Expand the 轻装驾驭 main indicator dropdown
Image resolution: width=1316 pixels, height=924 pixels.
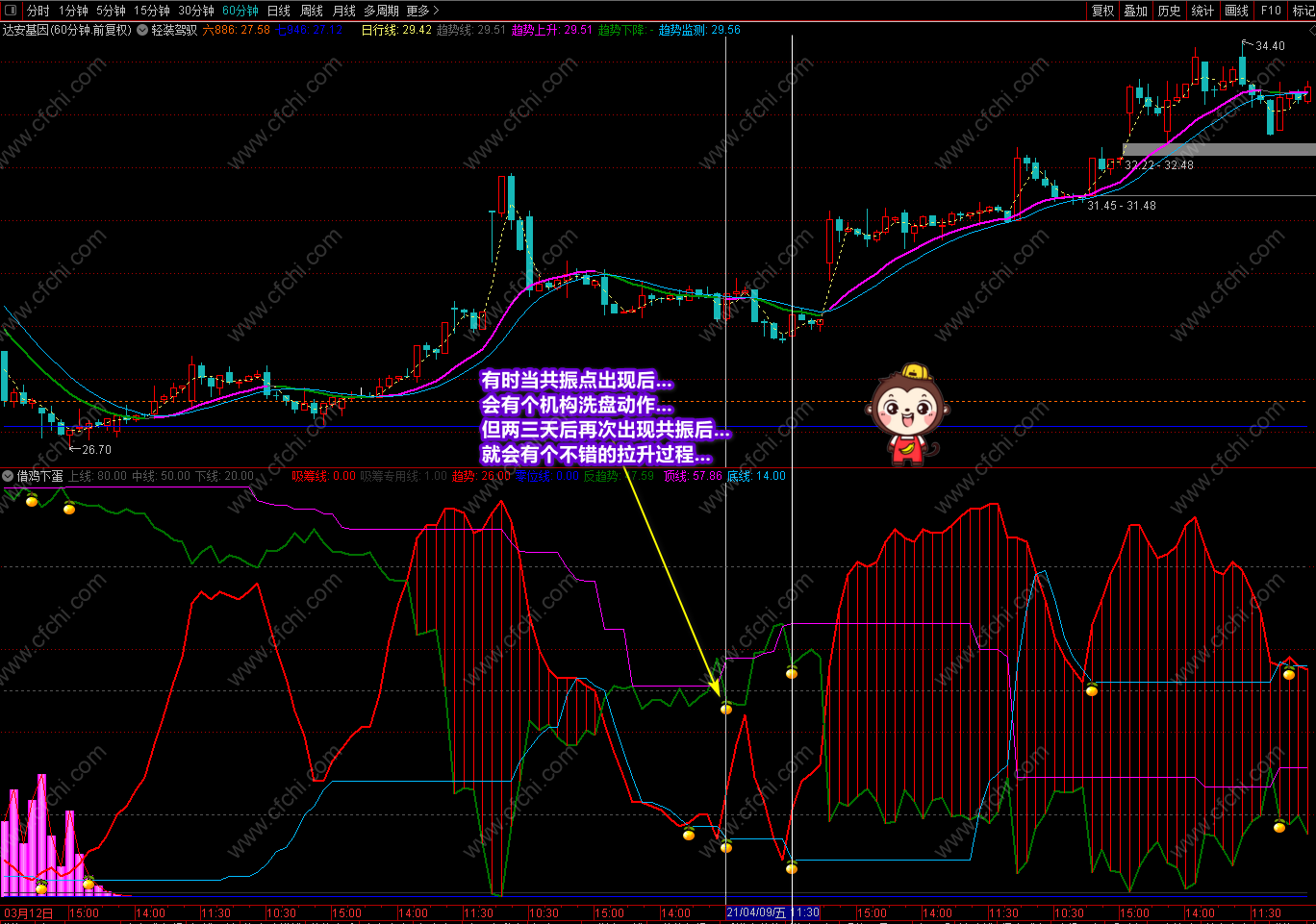pyautogui.click(x=142, y=30)
